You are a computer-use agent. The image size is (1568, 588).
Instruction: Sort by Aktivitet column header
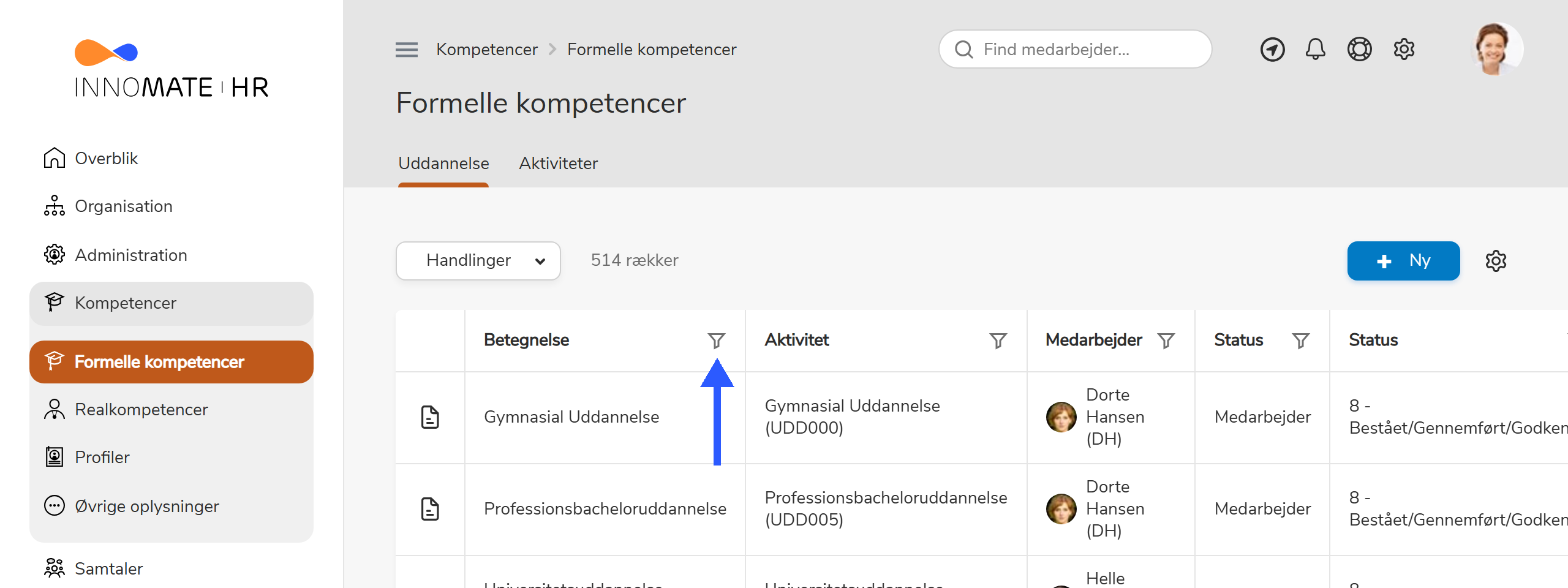pos(796,340)
